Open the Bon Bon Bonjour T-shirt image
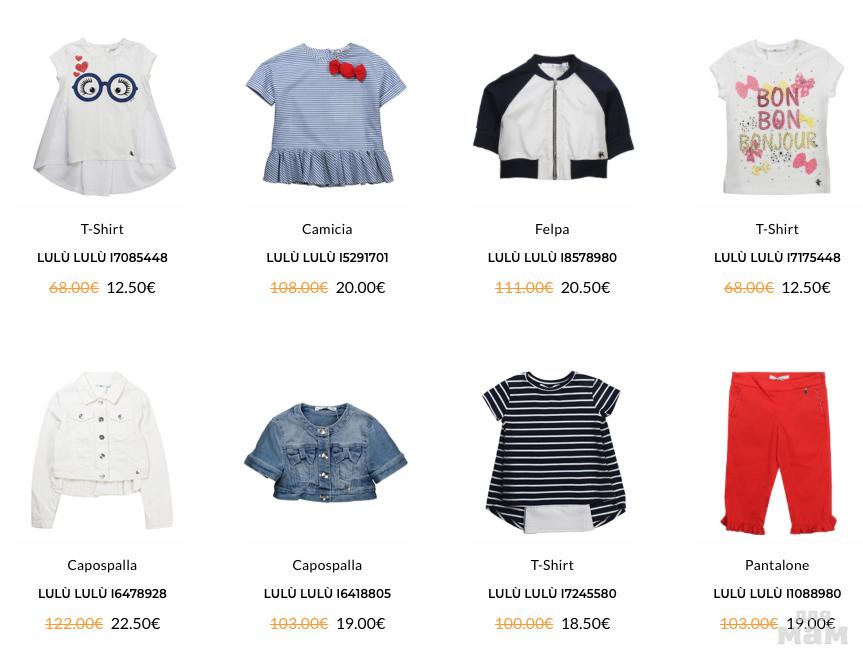 [777, 116]
